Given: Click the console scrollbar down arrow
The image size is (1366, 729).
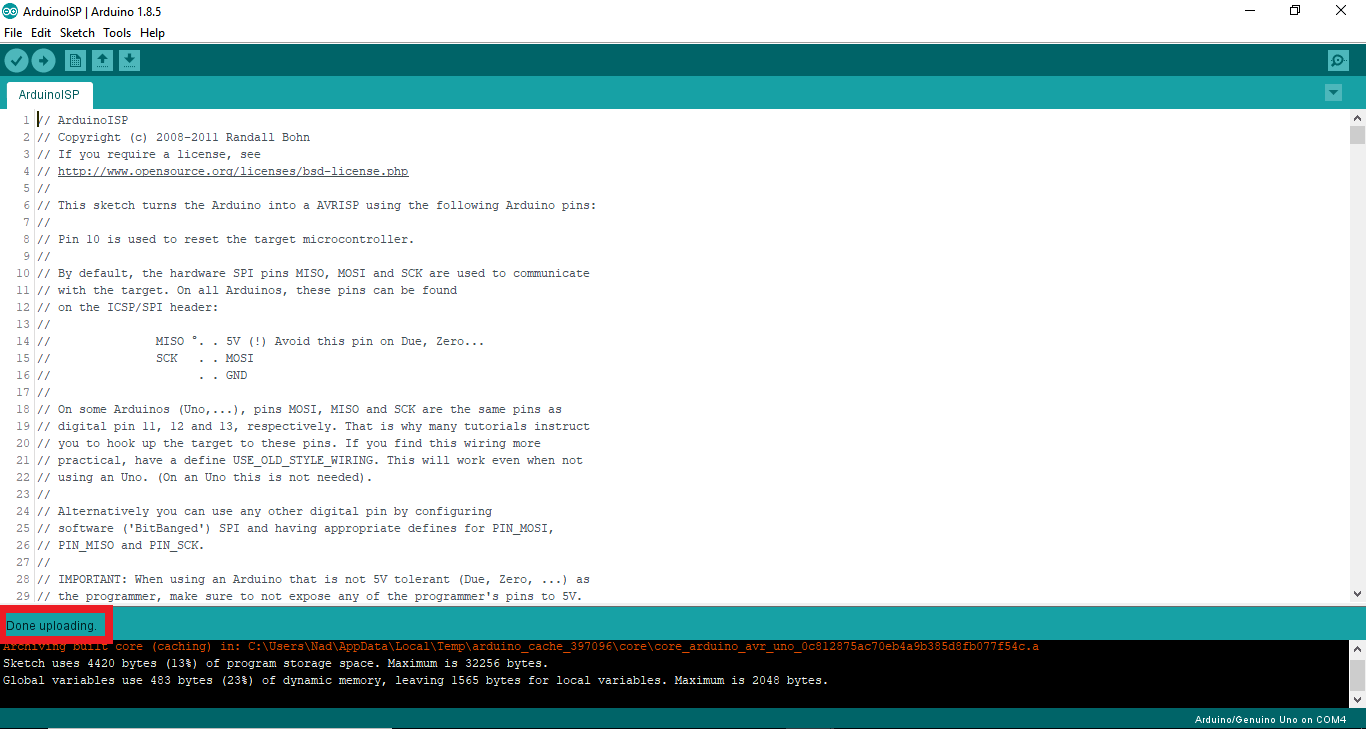Looking at the screenshot, I should tap(1357, 700).
